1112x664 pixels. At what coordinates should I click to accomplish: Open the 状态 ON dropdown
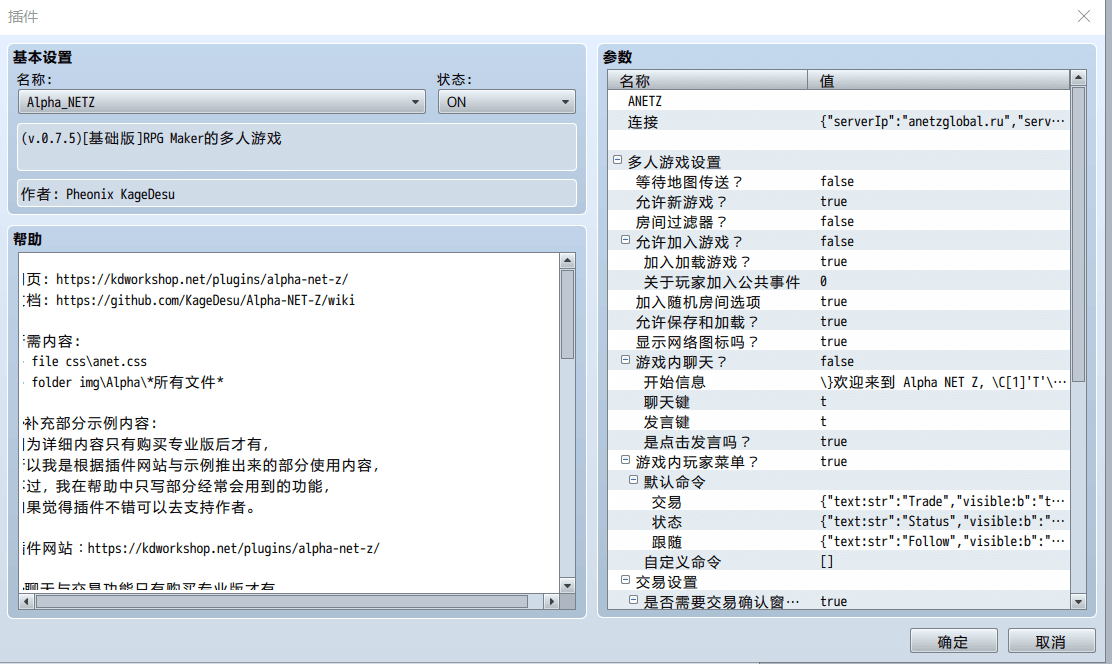506,102
